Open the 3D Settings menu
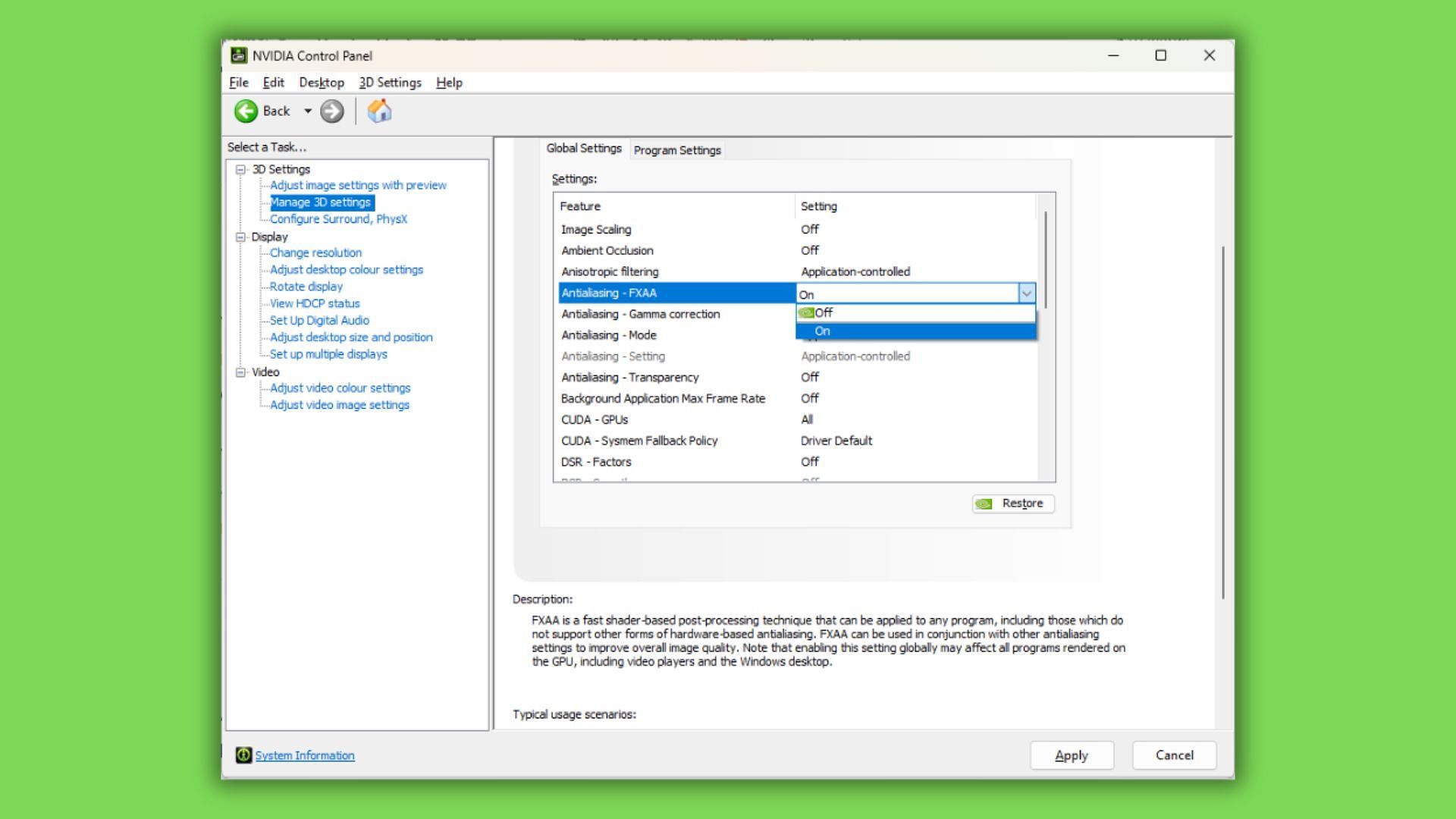This screenshot has height=819, width=1456. (390, 82)
